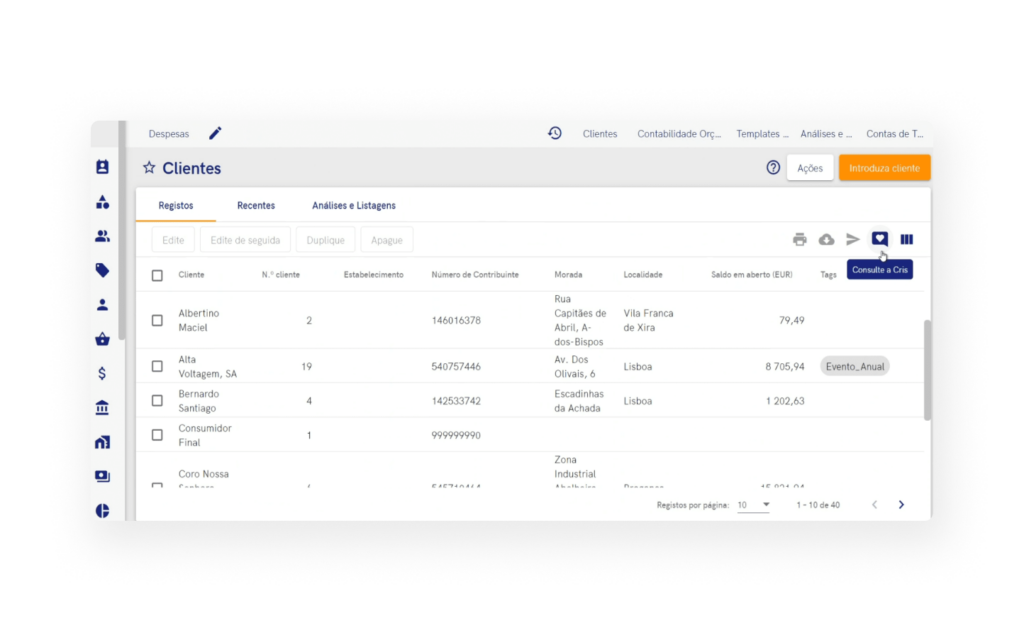Open the pie chart icon in the sidebar
Screen dimensions: 1024x640
tap(102, 510)
